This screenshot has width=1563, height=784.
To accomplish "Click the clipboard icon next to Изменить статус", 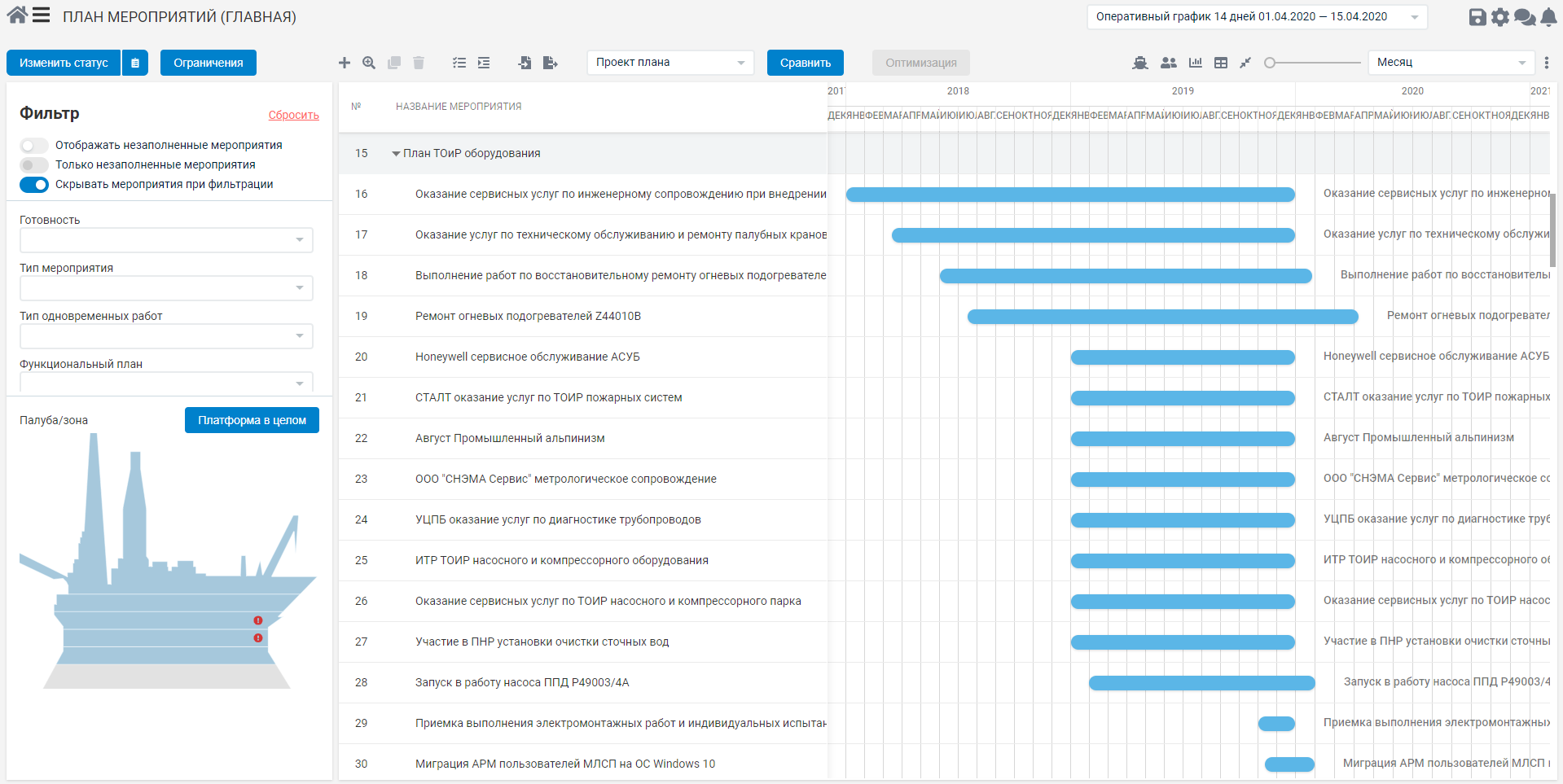I will [135, 63].
